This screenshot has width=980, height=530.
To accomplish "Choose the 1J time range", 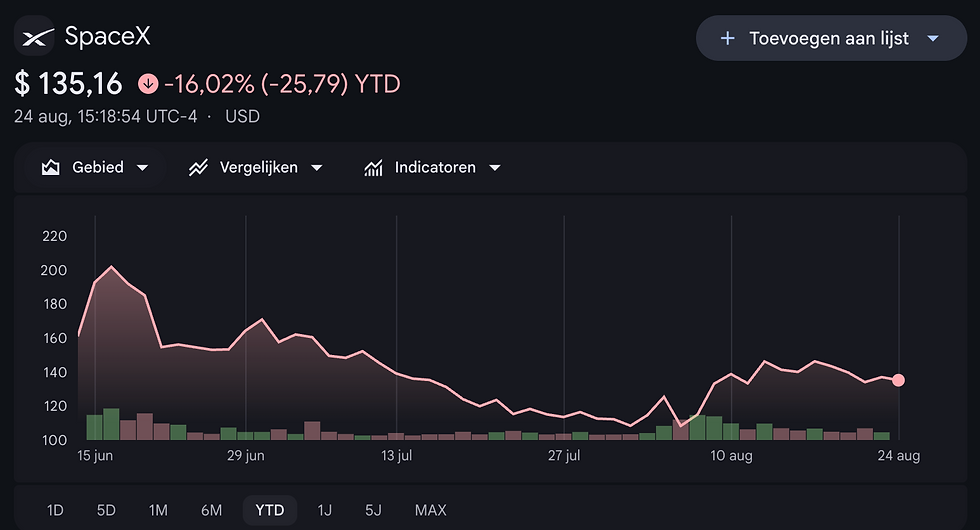I will tap(324, 511).
